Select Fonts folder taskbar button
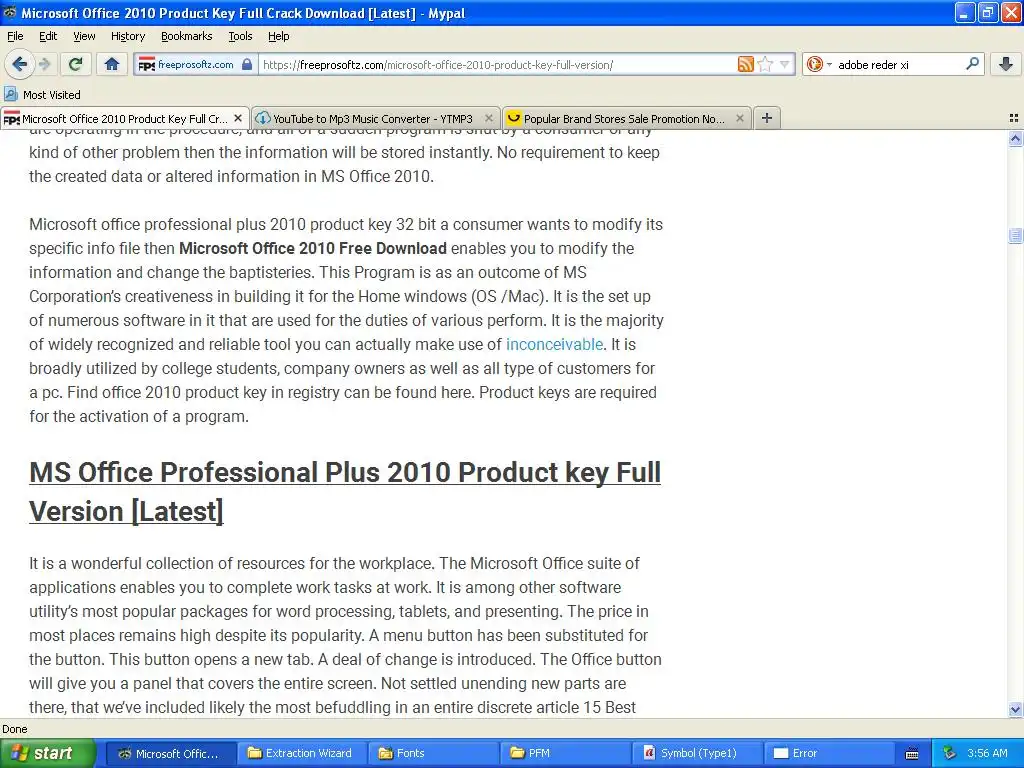Image resolution: width=1024 pixels, height=768 pixels. click(x=433, y=753)
